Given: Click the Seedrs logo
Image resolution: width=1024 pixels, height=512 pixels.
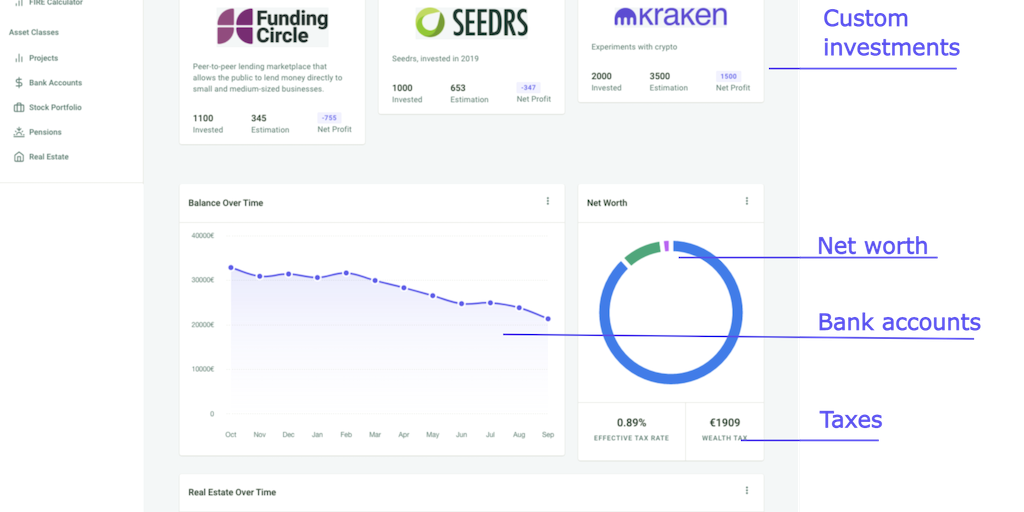Looking at the screenshot, I should pos(471,22).
